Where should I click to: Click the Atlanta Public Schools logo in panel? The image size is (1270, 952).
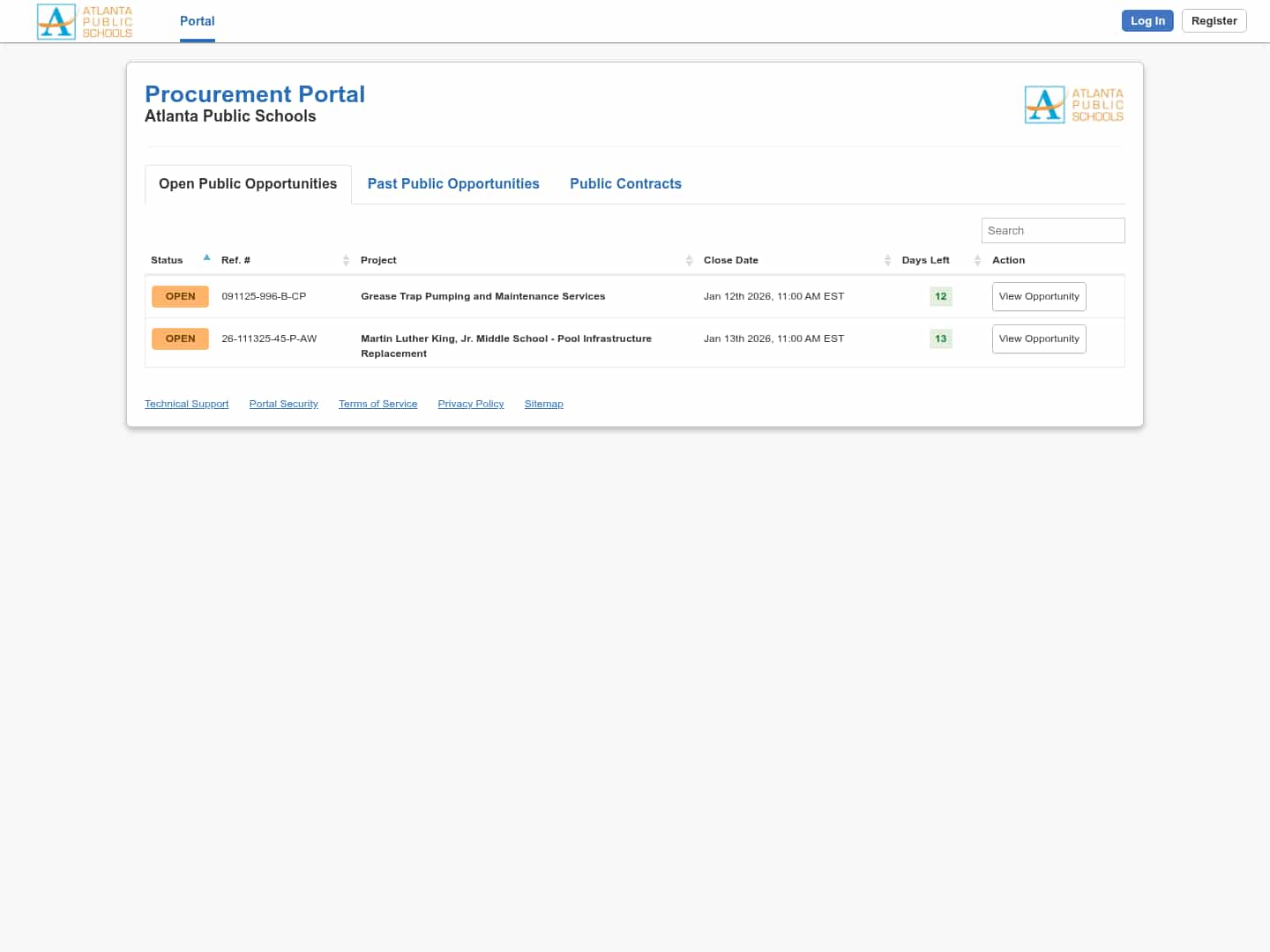coord(1073,105)
